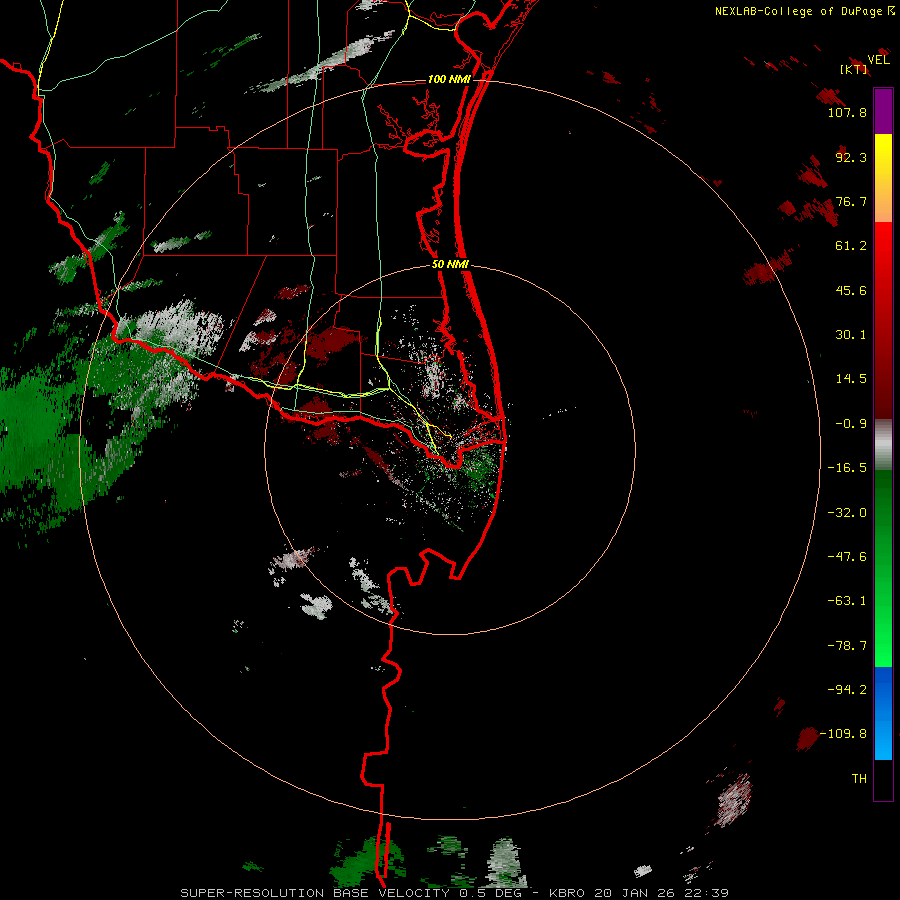Click the Super-Resolution Base Velocity caption

(454, 893)
